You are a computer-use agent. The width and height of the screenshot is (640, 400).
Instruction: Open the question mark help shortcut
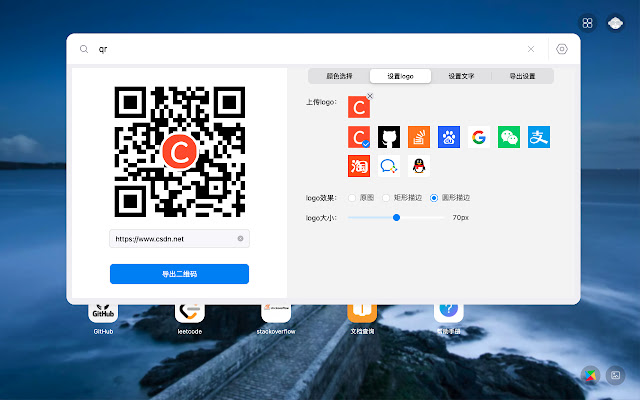point(449,319)
